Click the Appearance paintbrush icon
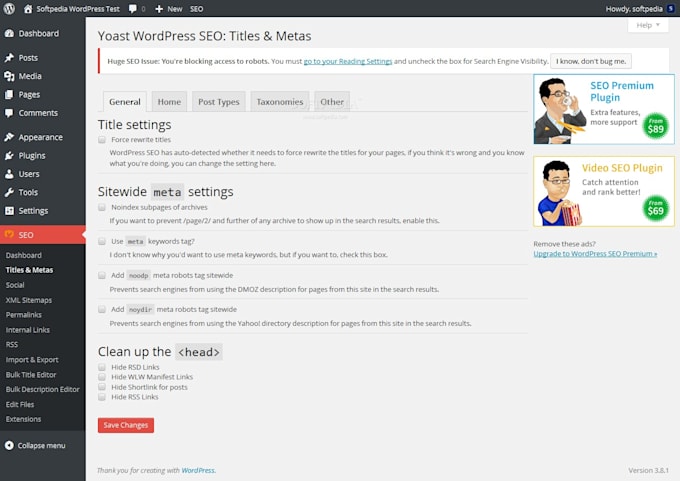The height and width of the screenshot is (481, 680). point(9,137)
